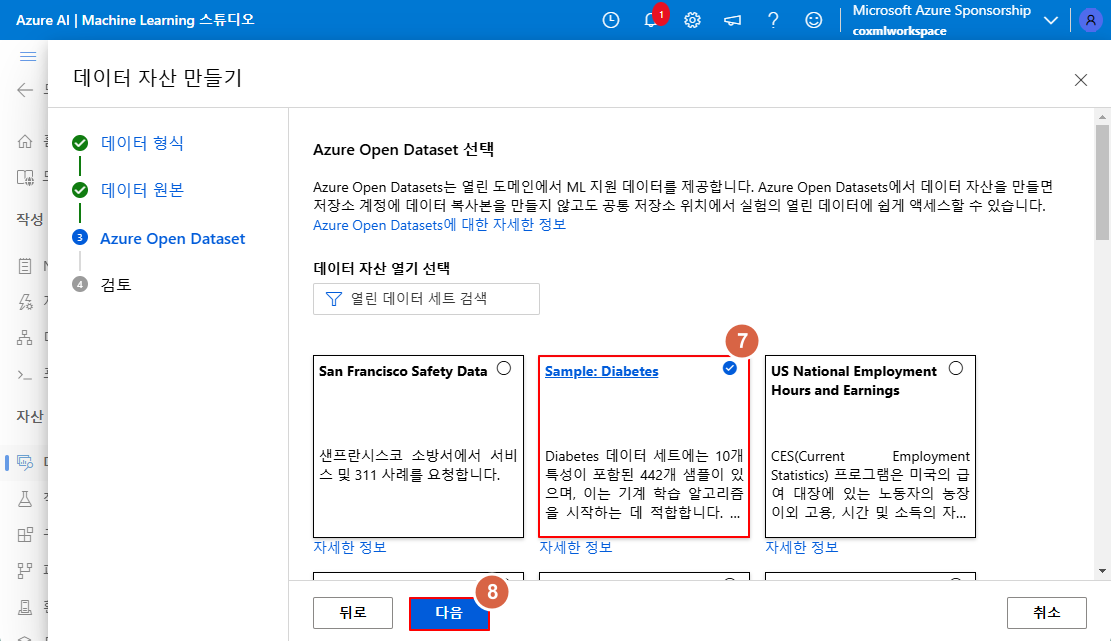Open the notifications bell

[650, 20]
